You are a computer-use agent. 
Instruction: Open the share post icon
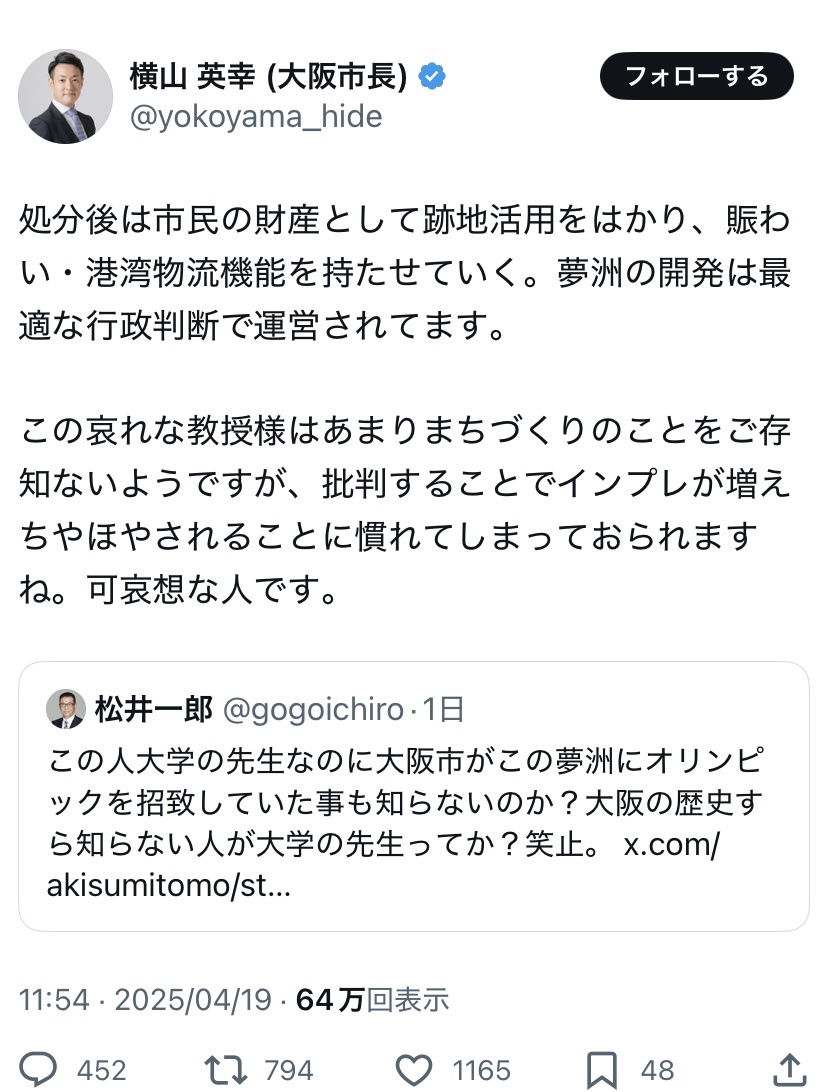click(789, 1069)
